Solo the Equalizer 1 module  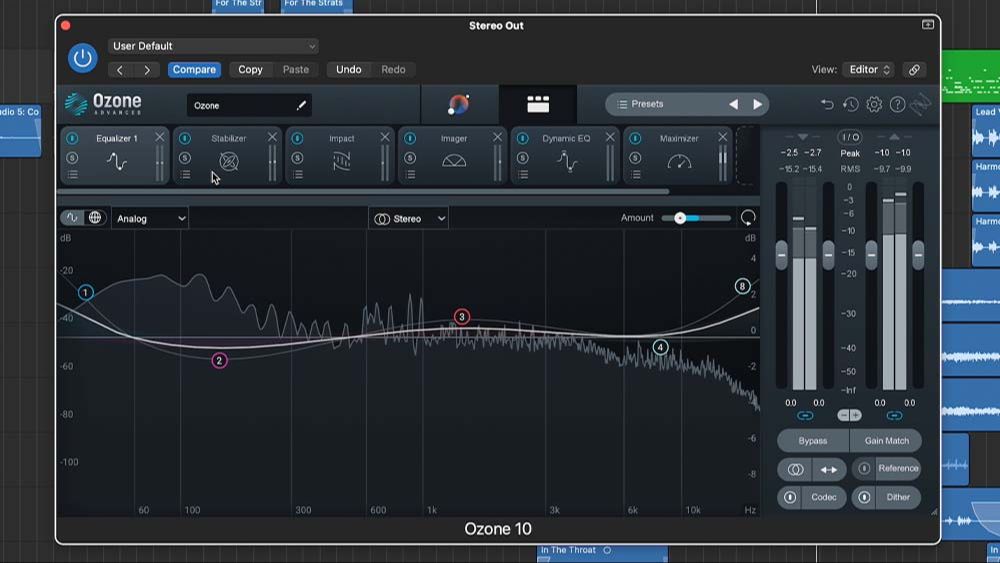[x=72, y=157]
